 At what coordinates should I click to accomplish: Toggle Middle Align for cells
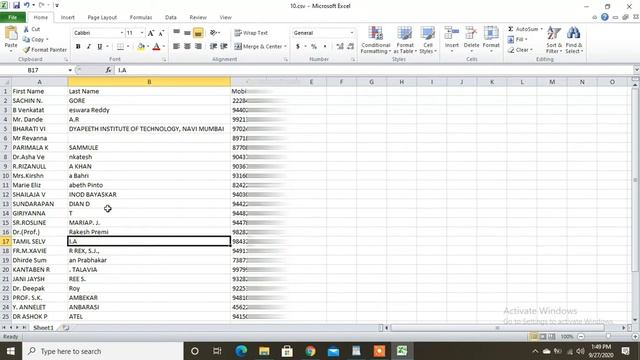point(187,33)
